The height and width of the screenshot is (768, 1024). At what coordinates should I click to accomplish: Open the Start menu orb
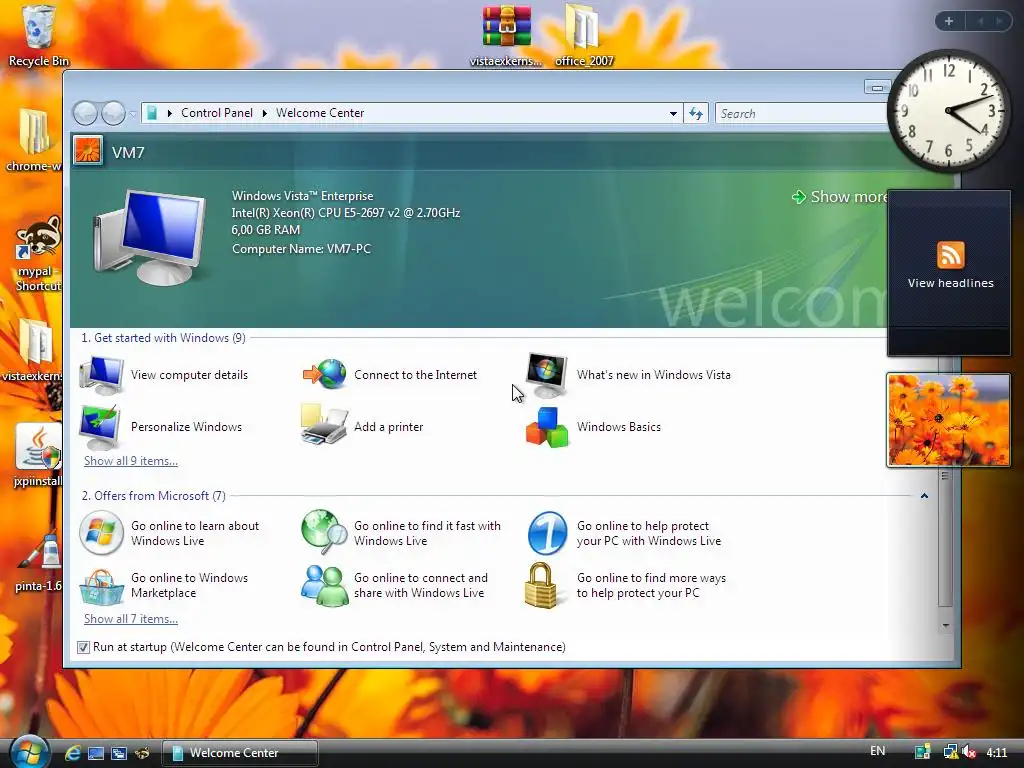(29, 752)
